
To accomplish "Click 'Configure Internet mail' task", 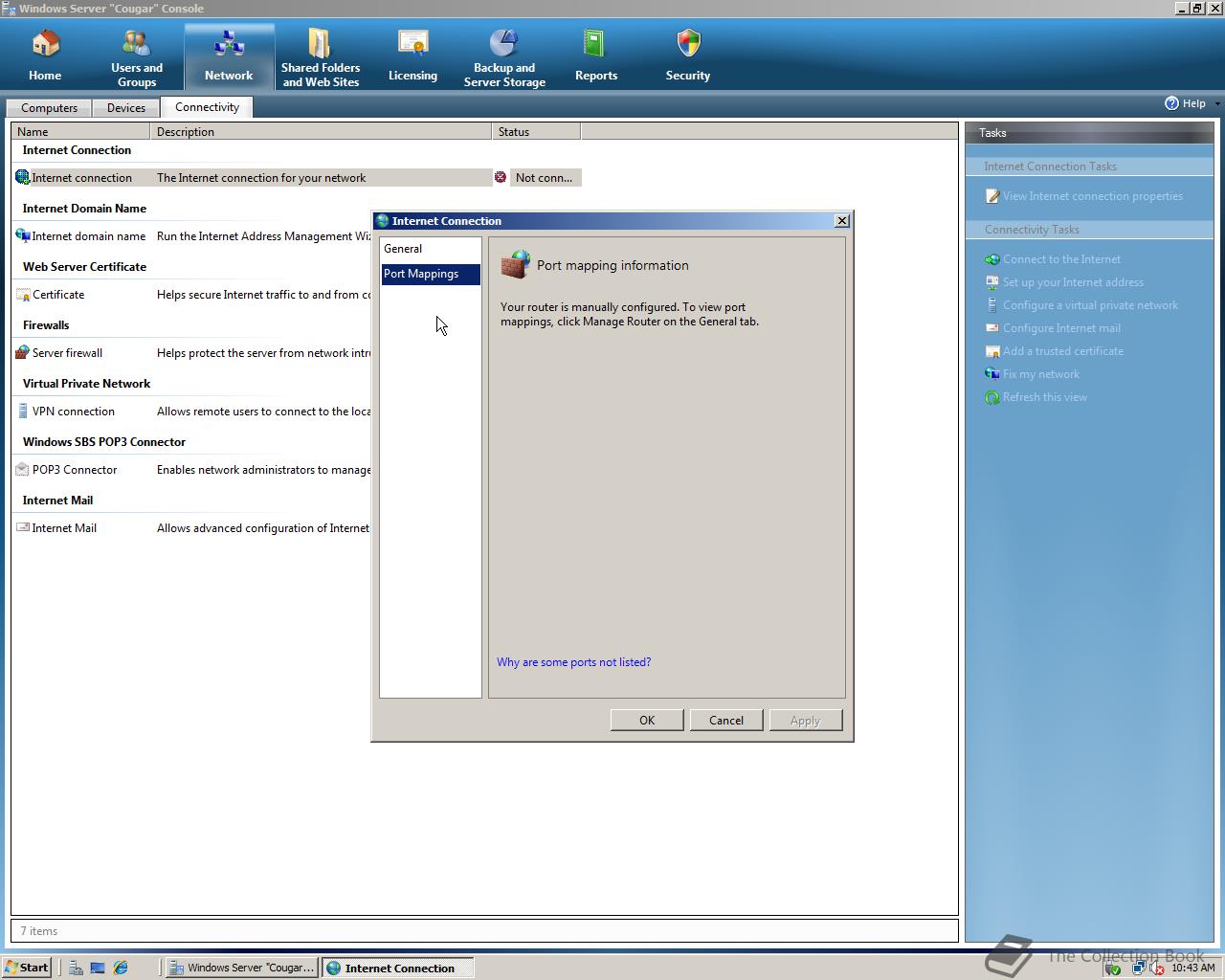I will click(x=1061, y=328).
